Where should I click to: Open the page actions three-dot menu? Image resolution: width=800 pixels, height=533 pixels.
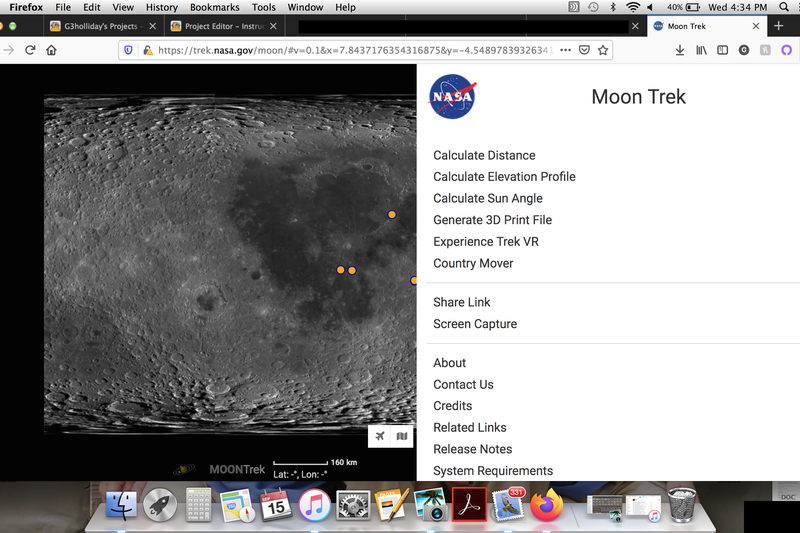[x=565, y=50]
